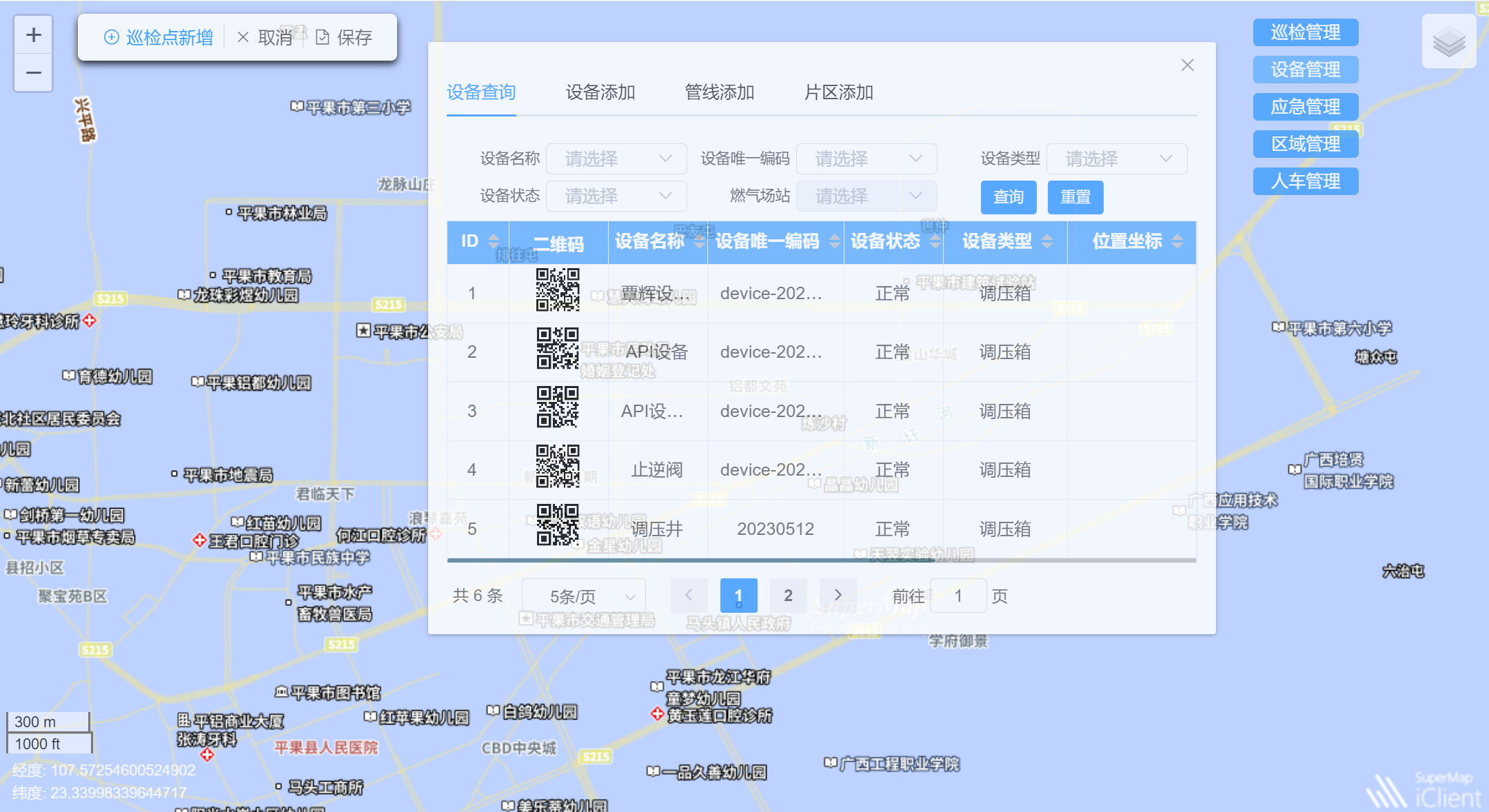Open QR code for device row 2
Viewport: 1489px width, 812px height.
pos(558,349)
